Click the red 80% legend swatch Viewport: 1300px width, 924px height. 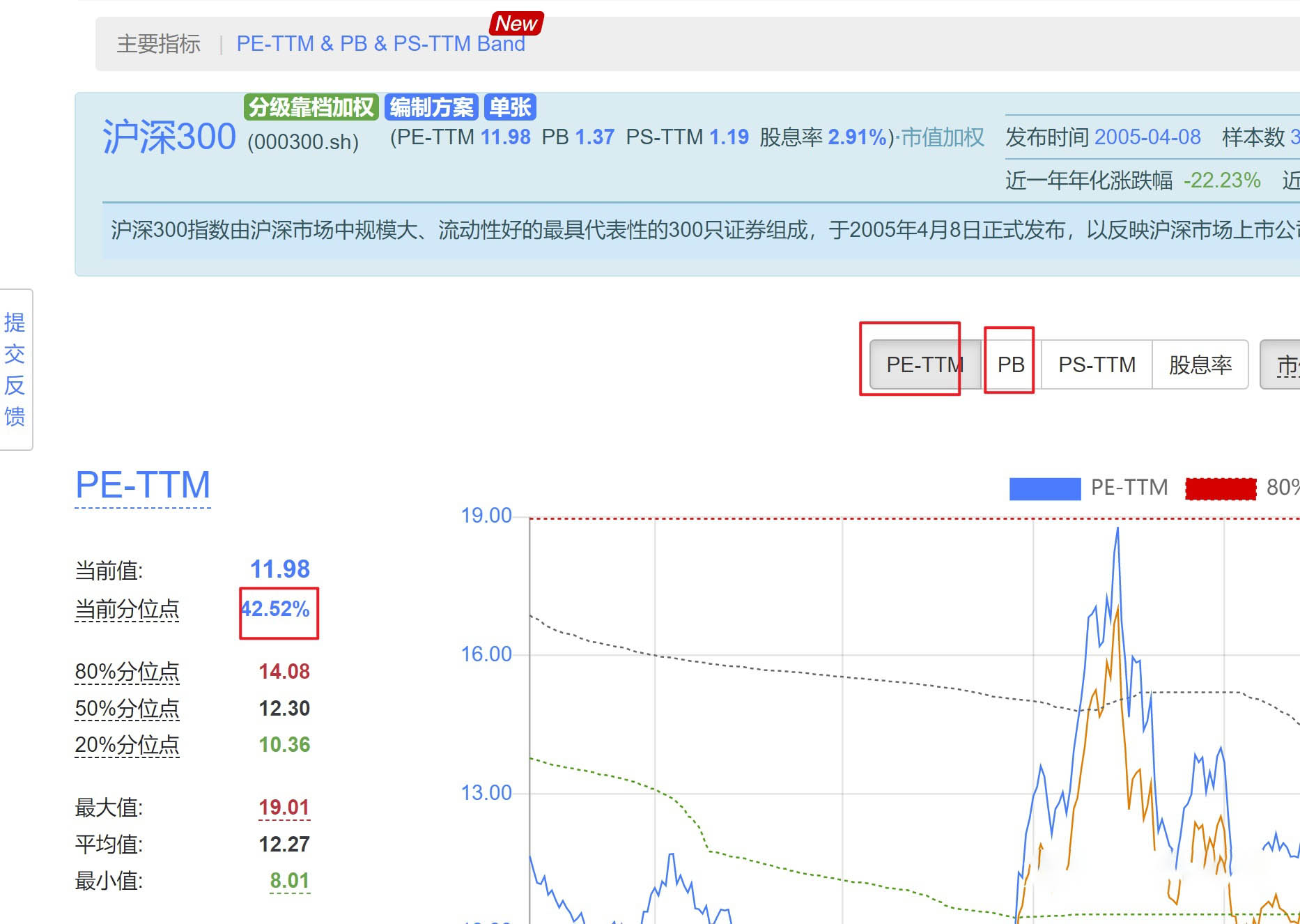click(1221, 488)
